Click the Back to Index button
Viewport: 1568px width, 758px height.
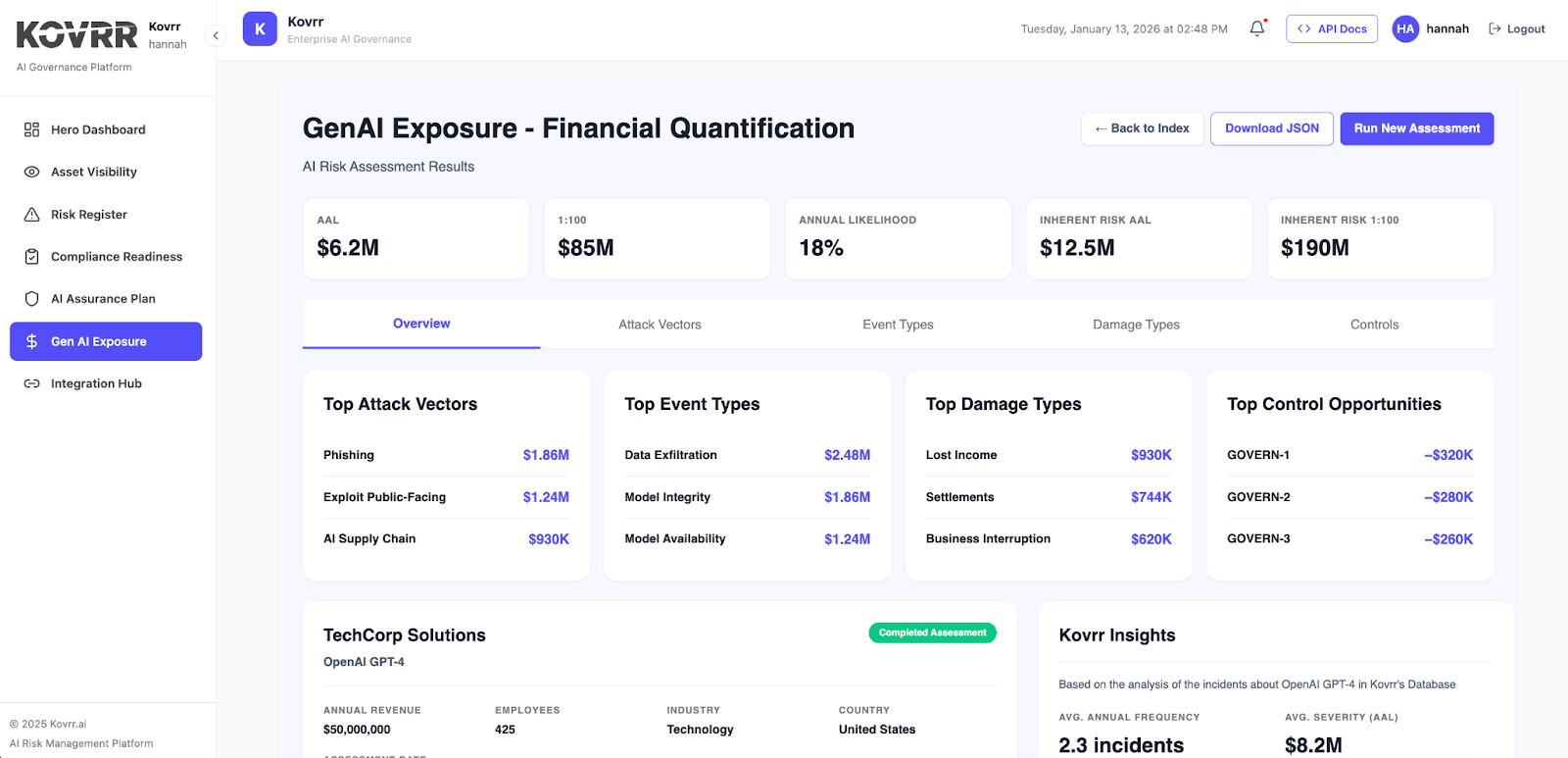(x=1142, y=128)
